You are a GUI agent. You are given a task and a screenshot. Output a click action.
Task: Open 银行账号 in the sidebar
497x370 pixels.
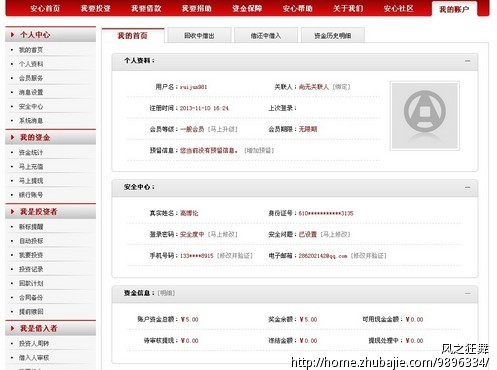click(x=31, y=195)
